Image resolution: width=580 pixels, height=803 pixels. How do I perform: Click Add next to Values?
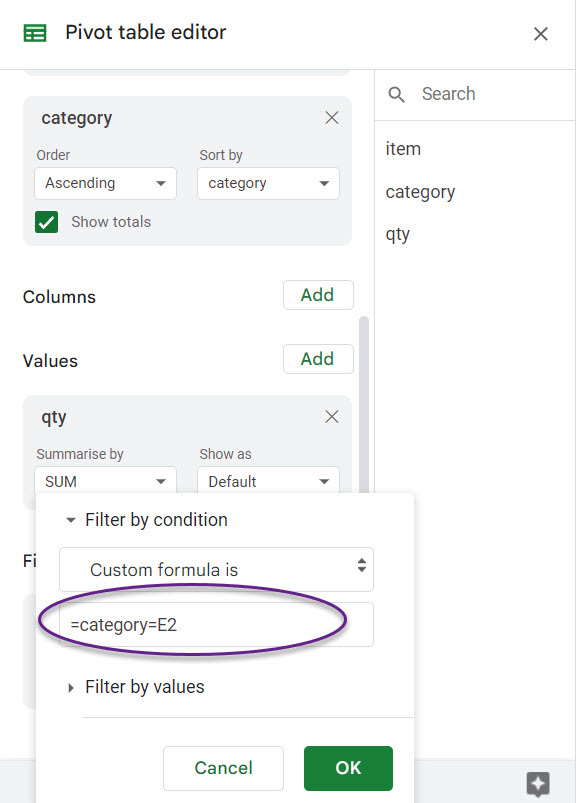point(318,359)
